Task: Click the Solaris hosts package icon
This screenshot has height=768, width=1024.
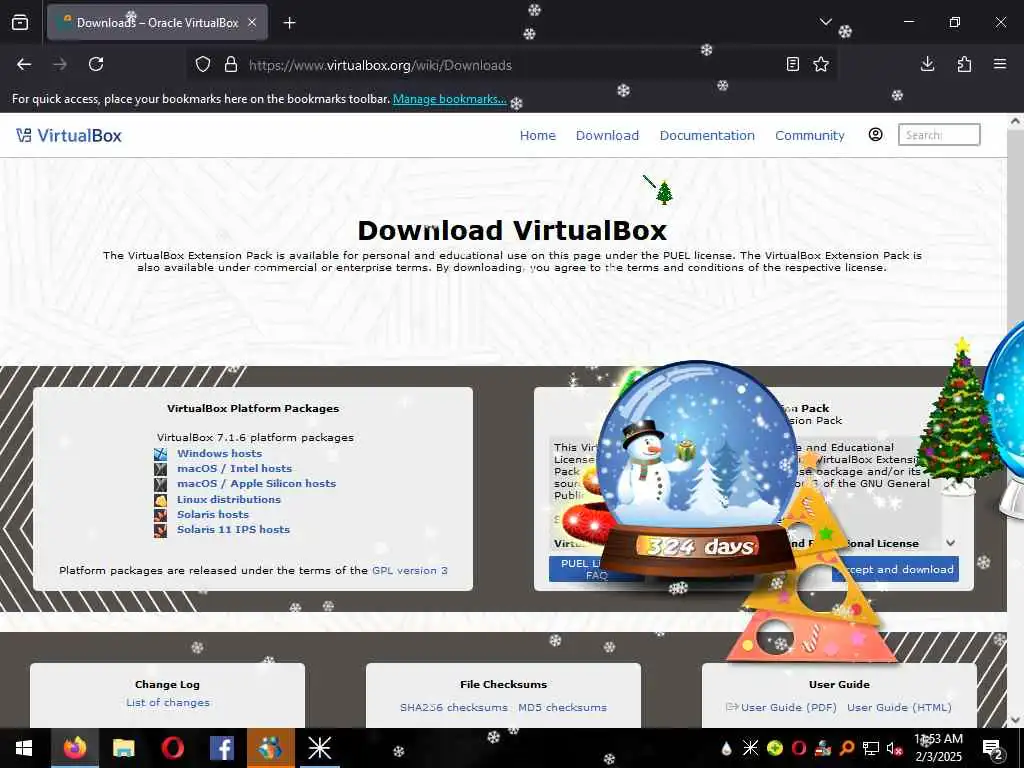Action: pyautogui.click(x=161, y=515)
